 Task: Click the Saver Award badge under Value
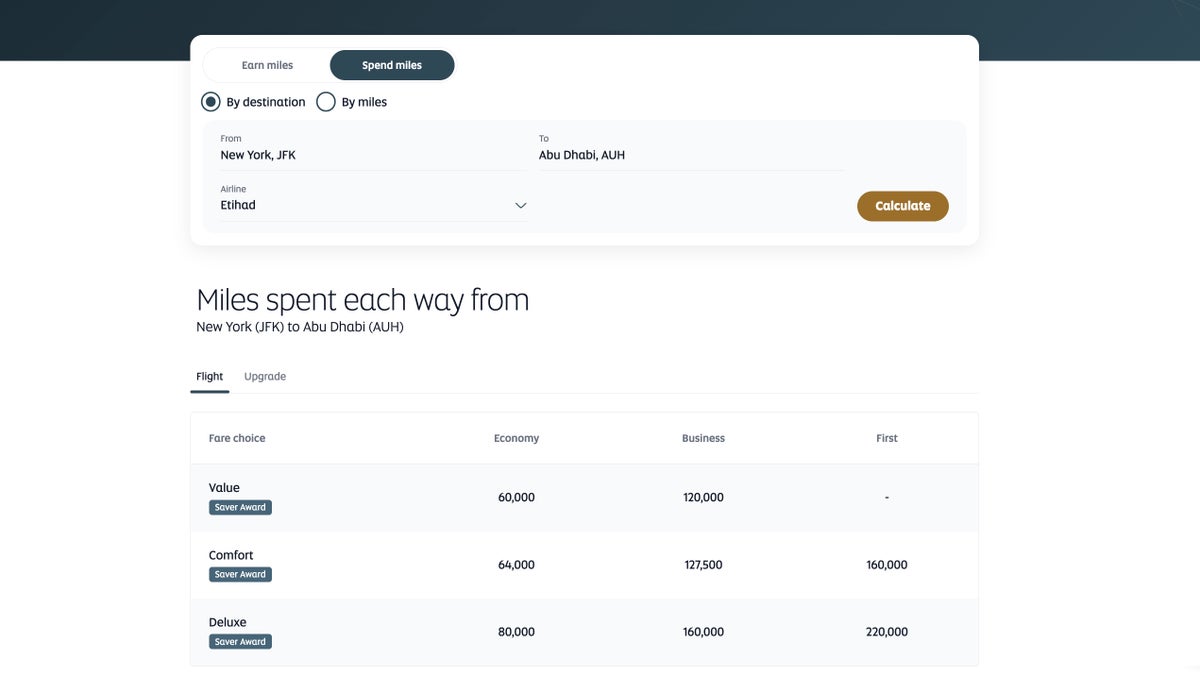pos(240,508)
